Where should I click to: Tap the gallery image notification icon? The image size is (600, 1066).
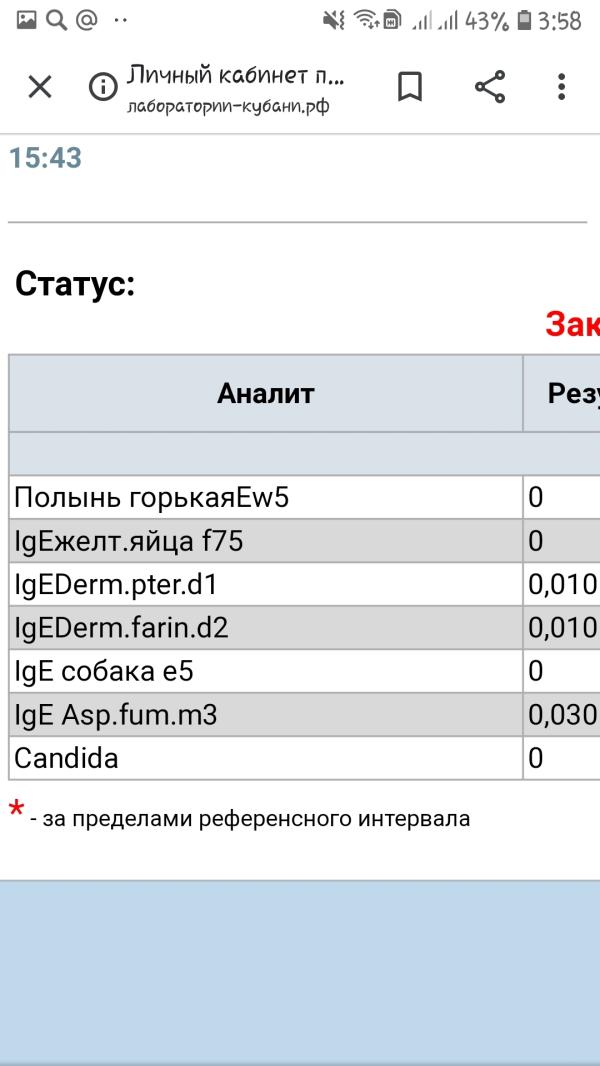27,20
